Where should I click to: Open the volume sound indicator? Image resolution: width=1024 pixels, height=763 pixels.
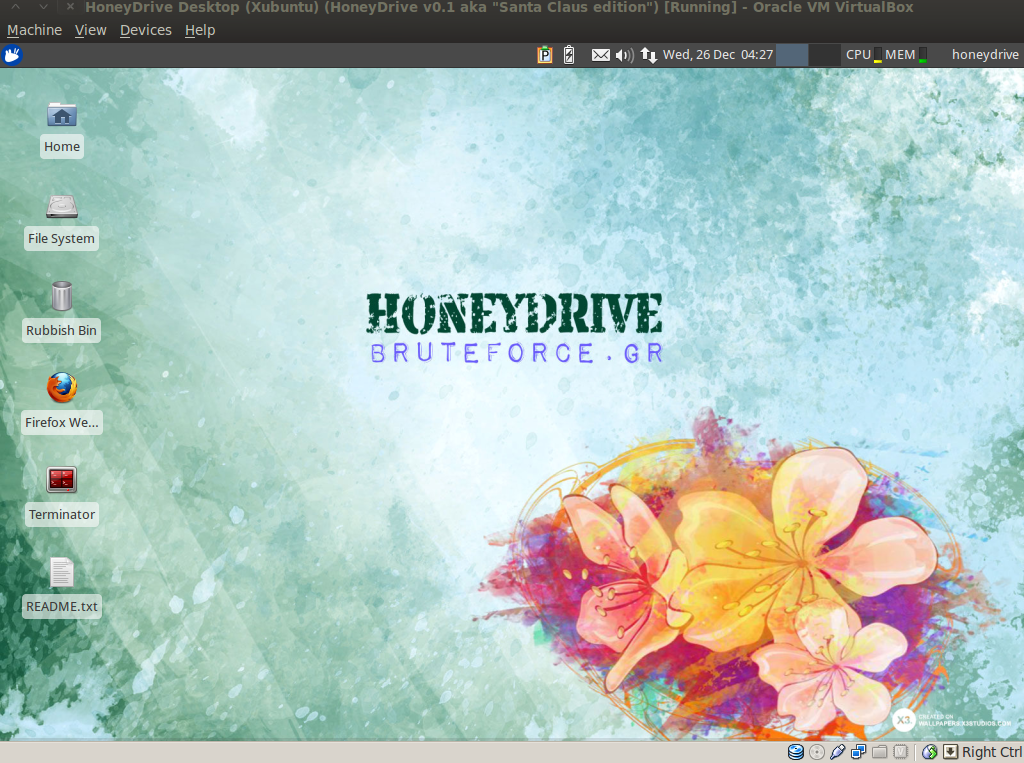click(x=624, y=55)
